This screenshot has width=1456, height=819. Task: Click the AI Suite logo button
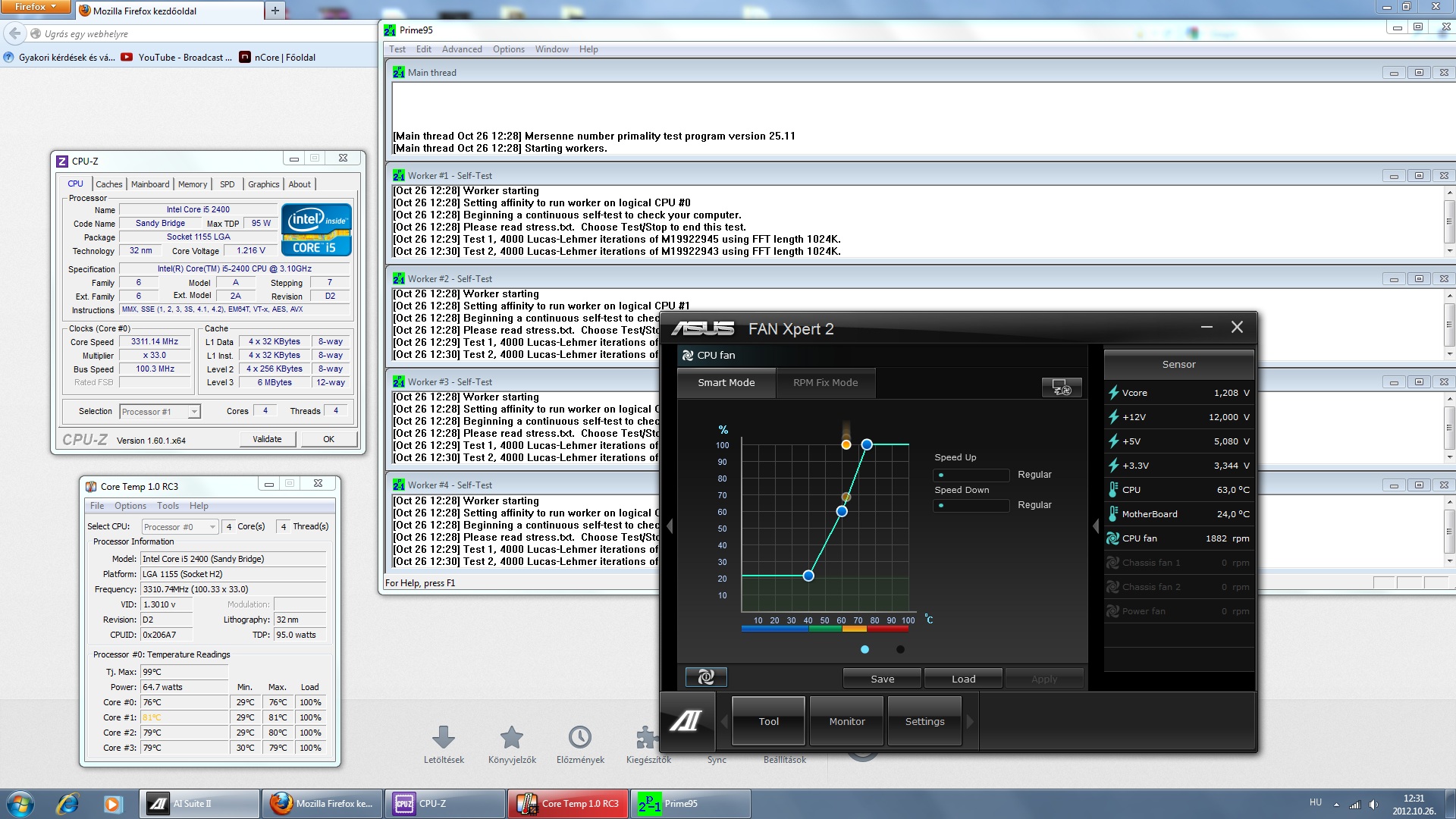click(686, 721)
